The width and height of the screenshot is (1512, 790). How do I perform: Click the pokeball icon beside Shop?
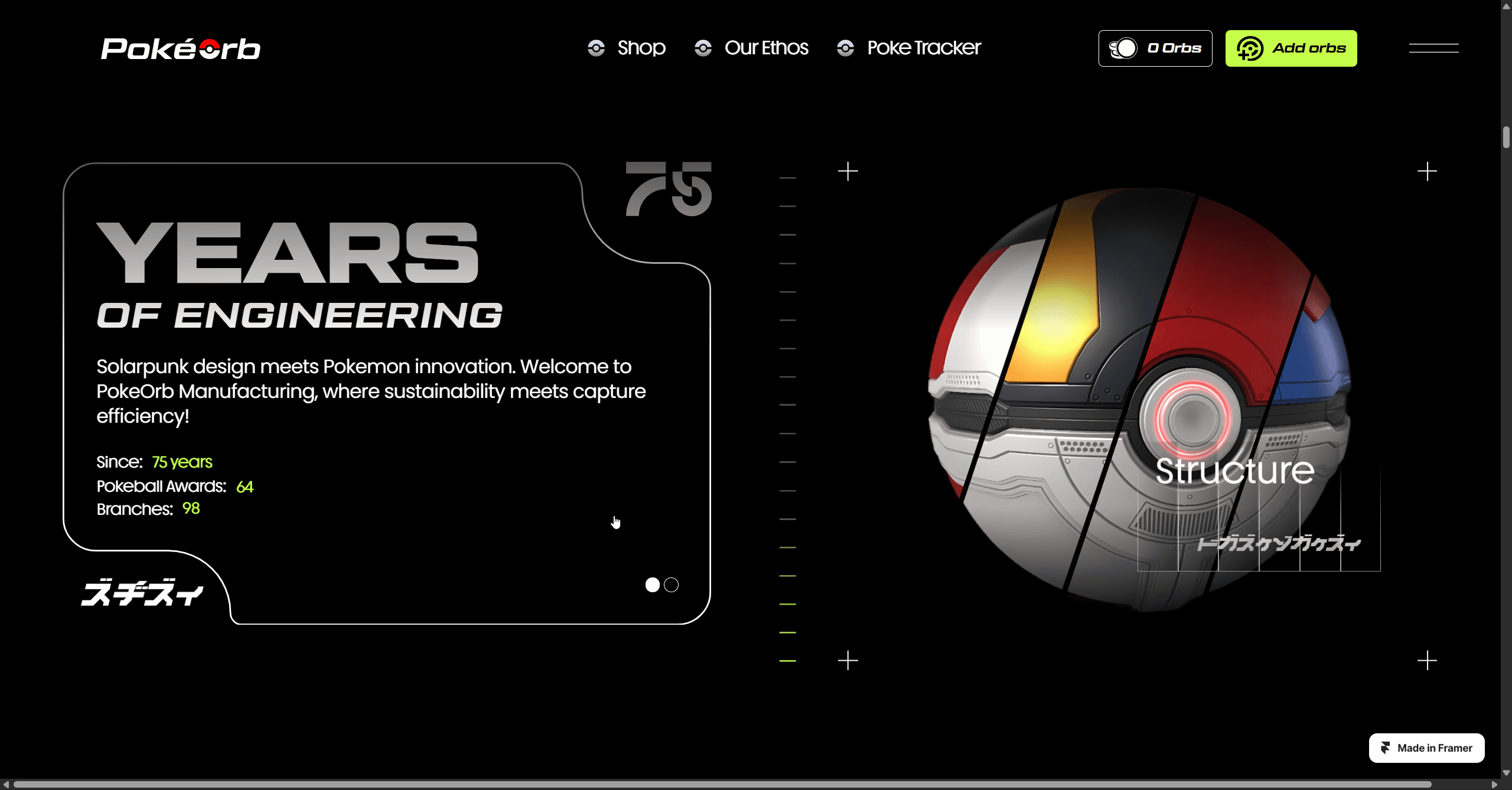pyautogui.click(x=596, y=48)
